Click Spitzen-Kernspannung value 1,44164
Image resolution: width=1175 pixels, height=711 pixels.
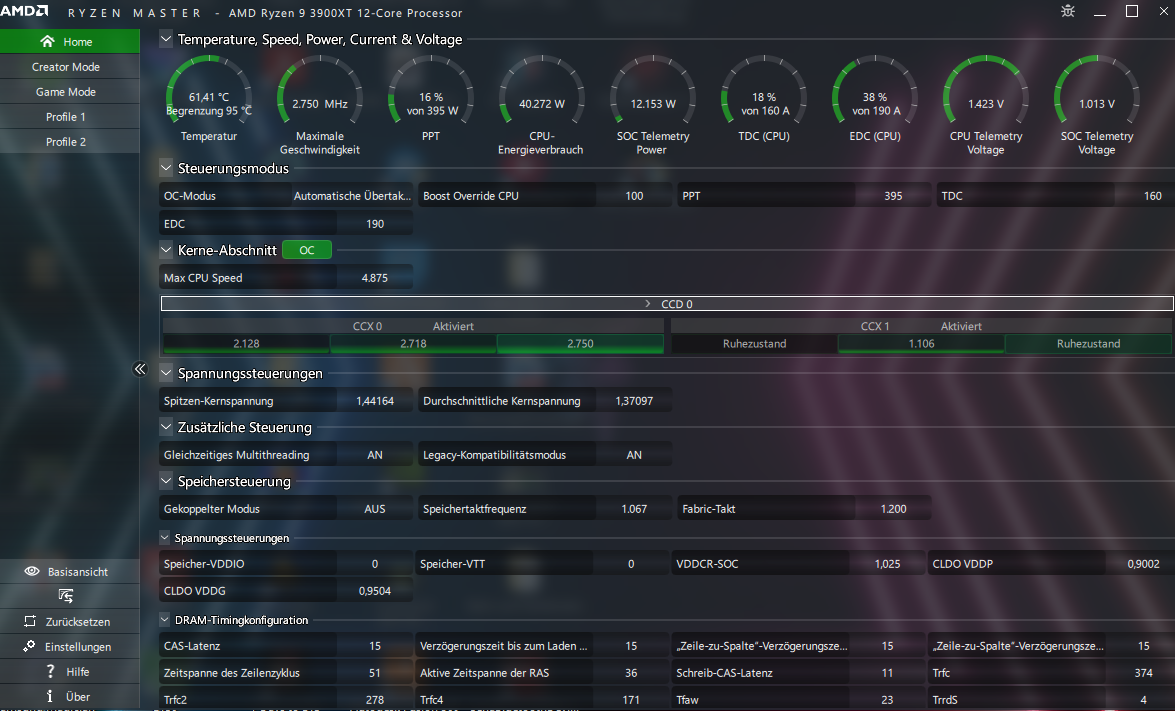(x=375, y=401)
